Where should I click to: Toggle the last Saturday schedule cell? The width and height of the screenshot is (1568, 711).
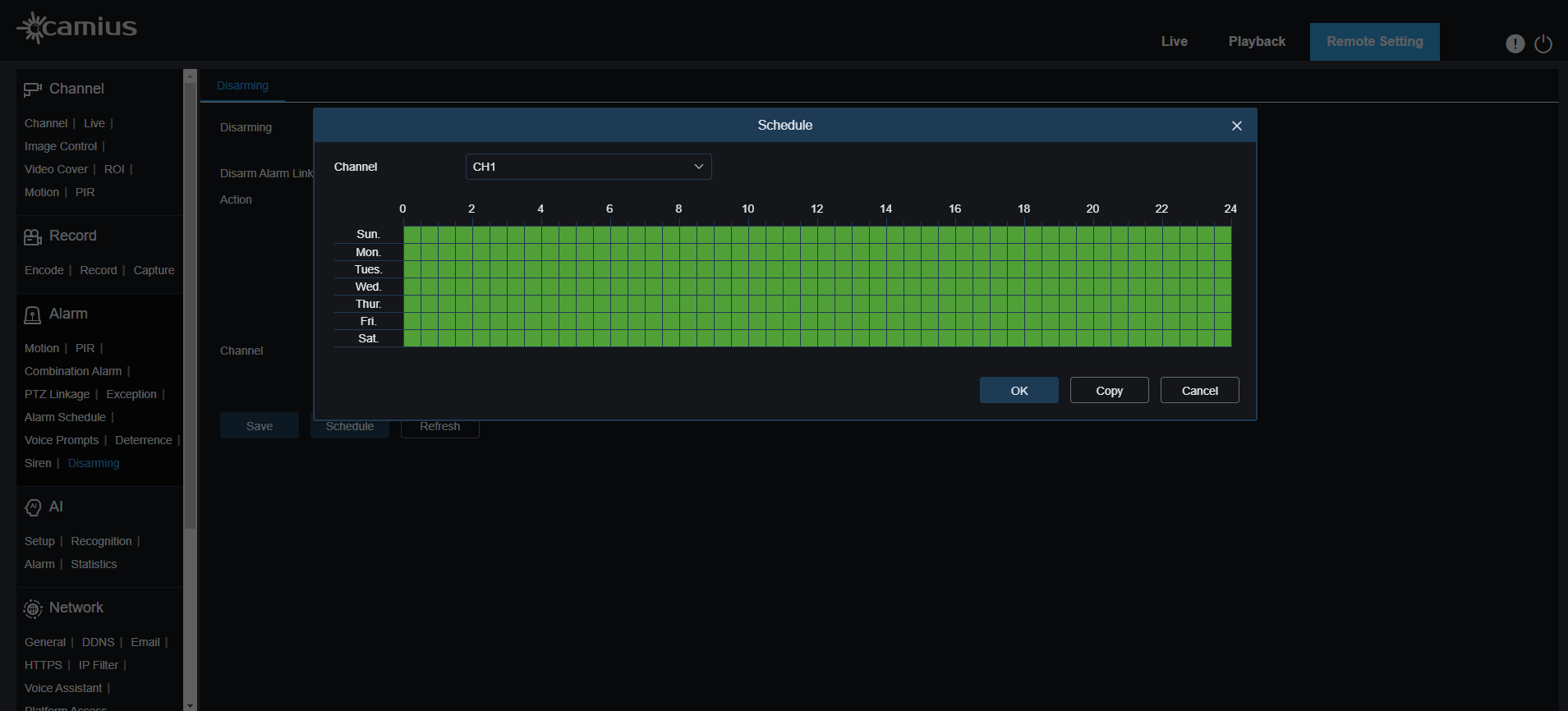coord(1222,338)
